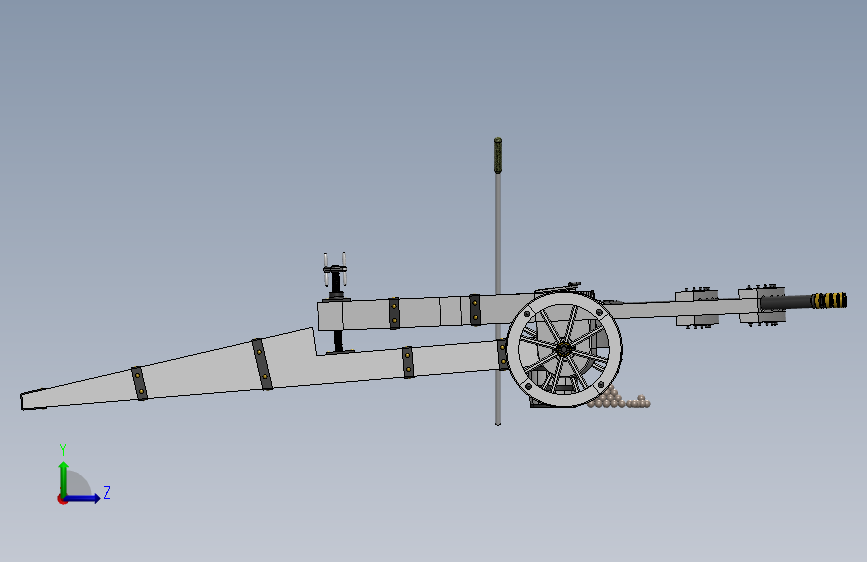
Task: Select the metal band nearest the trail tail tip
Action: [139, 383]
